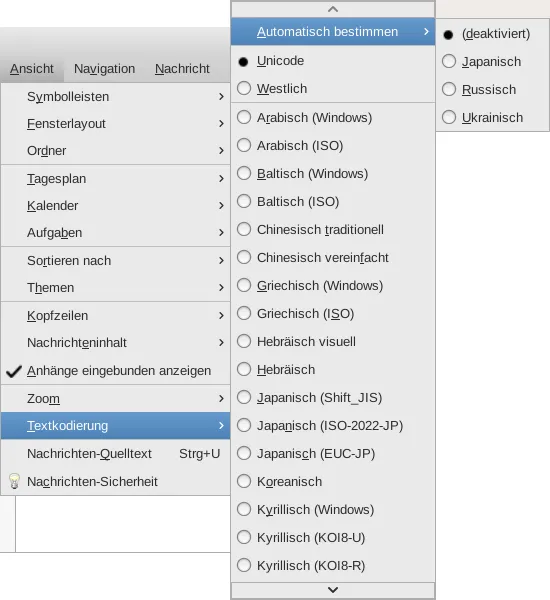The width and height of the screenshot is (550, 600).
Task: Click Nachrichten-Quelltext menu entry
Action: (115, 454)
